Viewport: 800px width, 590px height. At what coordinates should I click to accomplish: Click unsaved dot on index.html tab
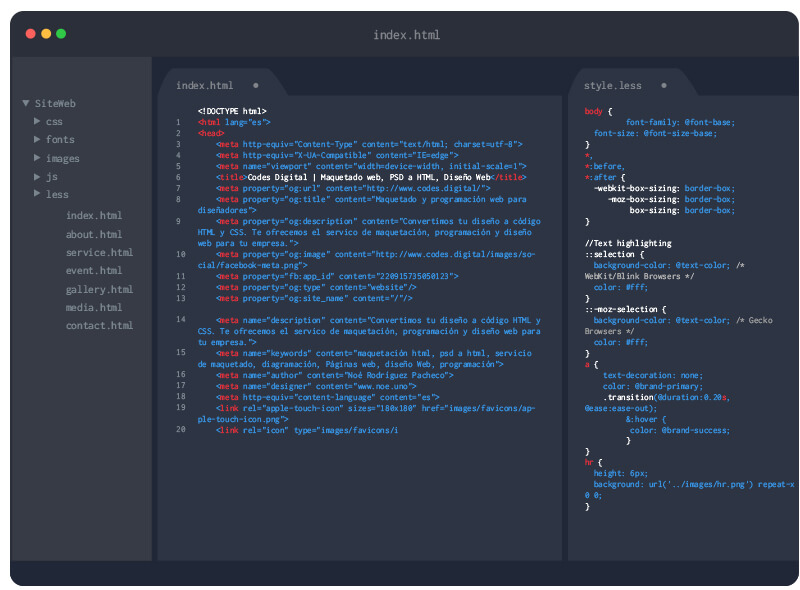pyautogui.click(x=256, y=85)
